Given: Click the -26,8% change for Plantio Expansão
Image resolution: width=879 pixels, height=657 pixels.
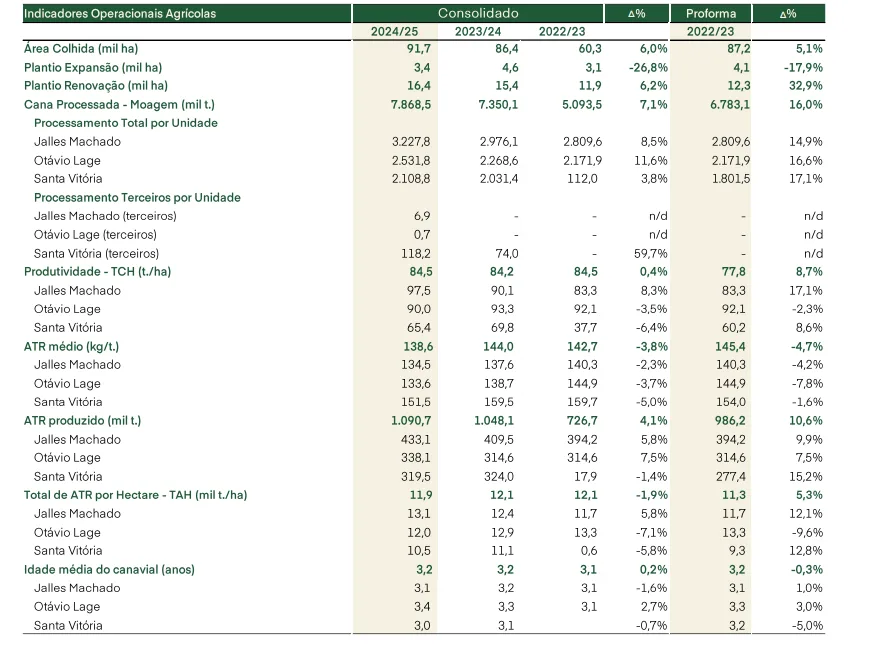Looking at the screenshot, I should pos(648,68).
